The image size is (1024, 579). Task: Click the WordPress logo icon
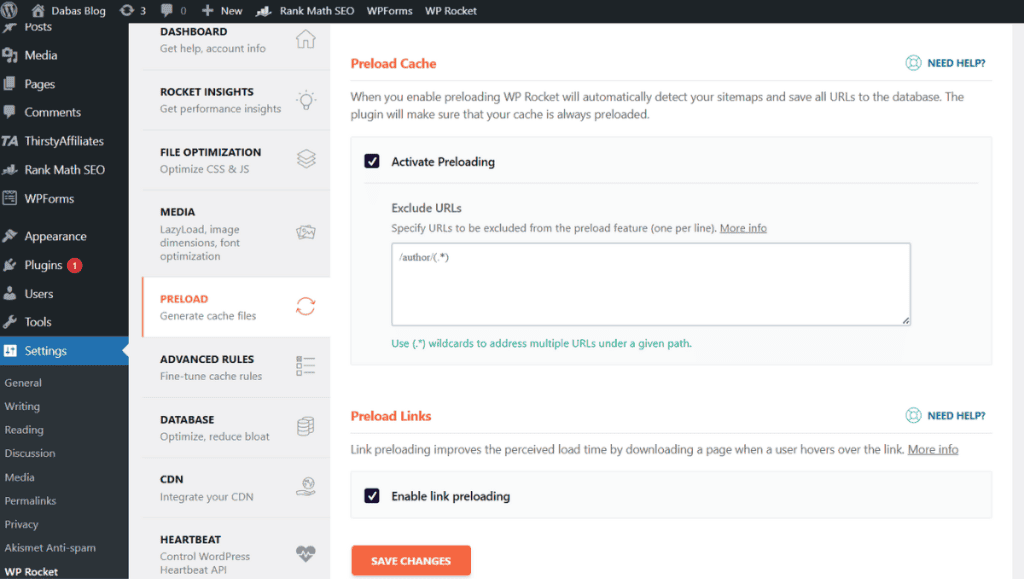(11, 10)
